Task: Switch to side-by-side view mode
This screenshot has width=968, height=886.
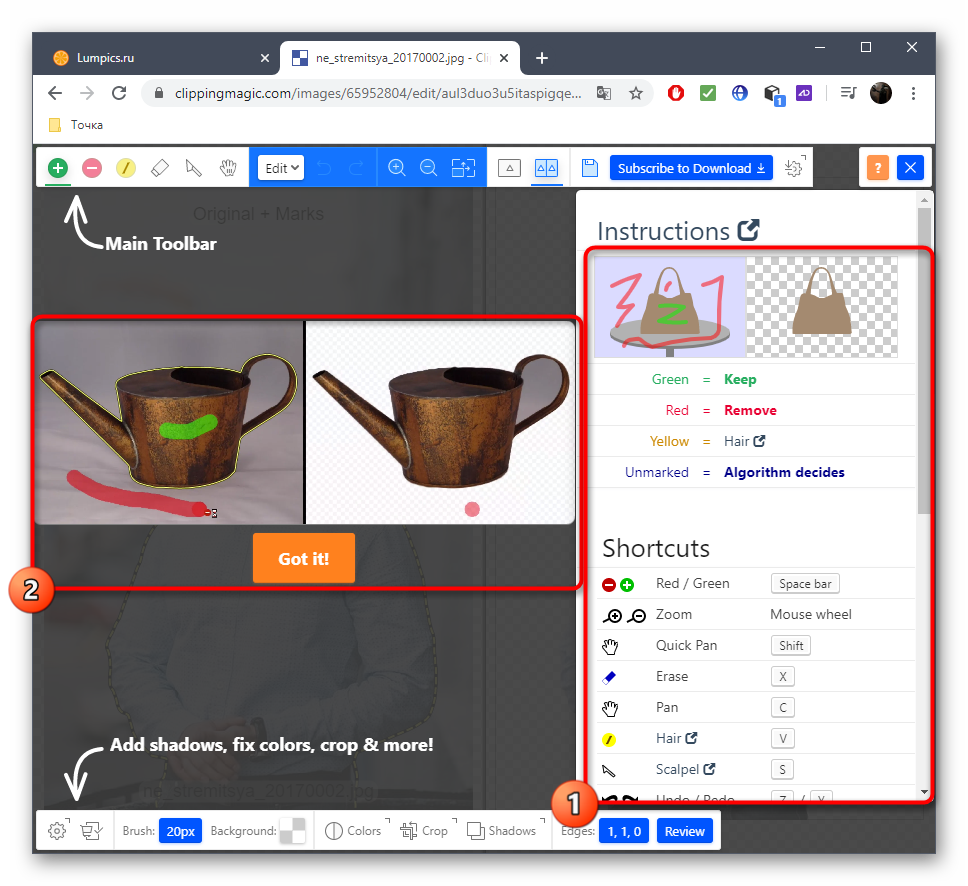Action: (546, 168)
